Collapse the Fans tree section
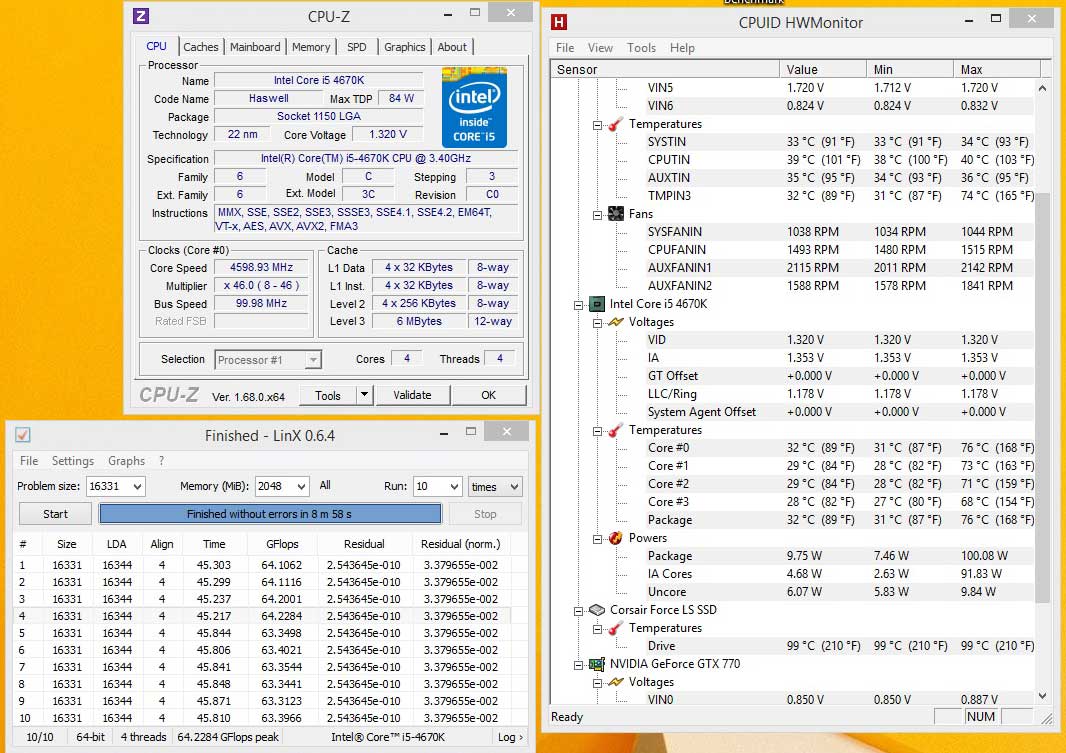Screen dimensions: 1066x753 tap(598, 214)
